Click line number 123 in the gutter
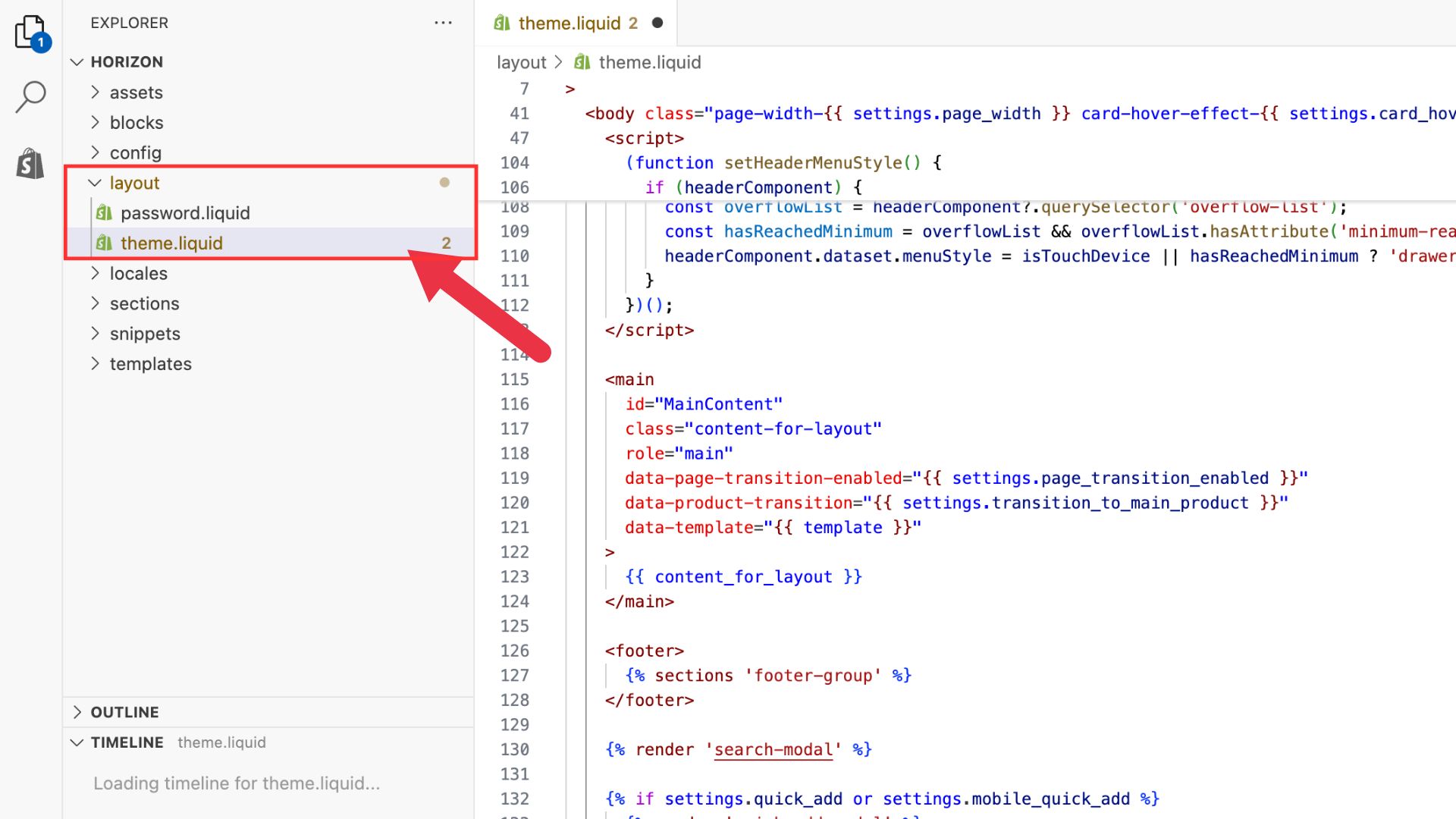 514,576
